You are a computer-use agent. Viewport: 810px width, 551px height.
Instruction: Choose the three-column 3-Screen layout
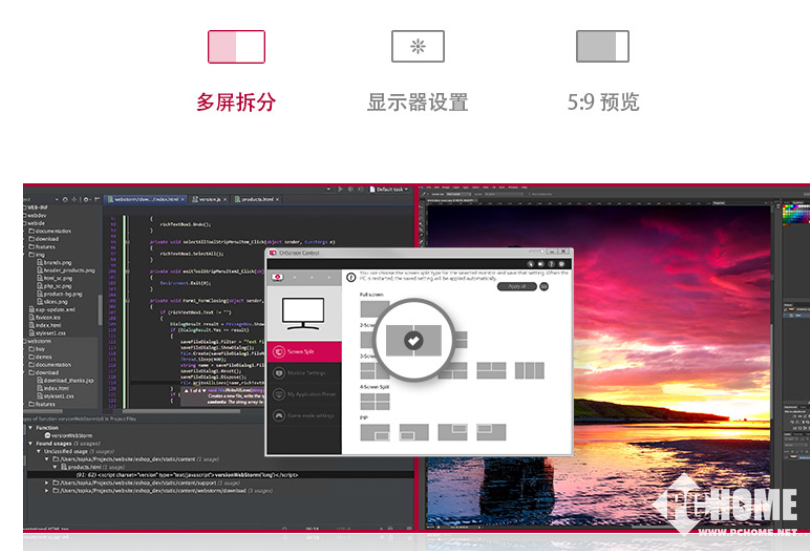click(529, 371)
